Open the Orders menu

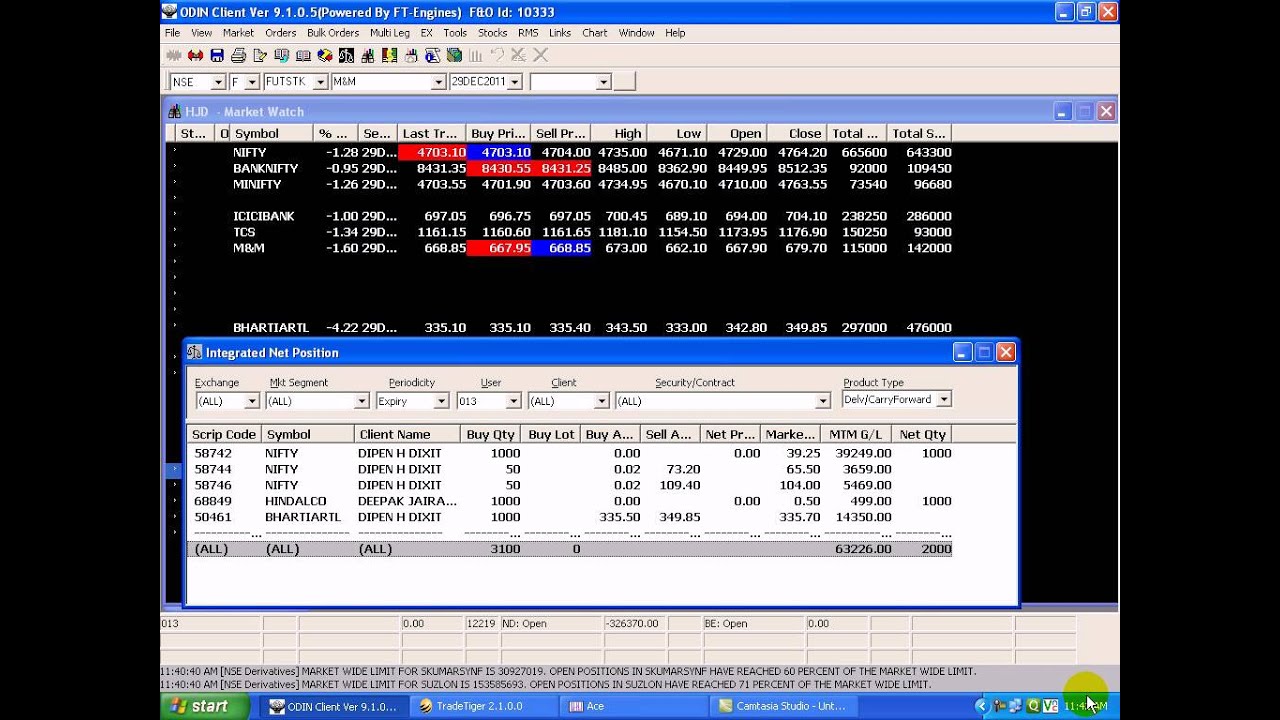click(280, 33)
